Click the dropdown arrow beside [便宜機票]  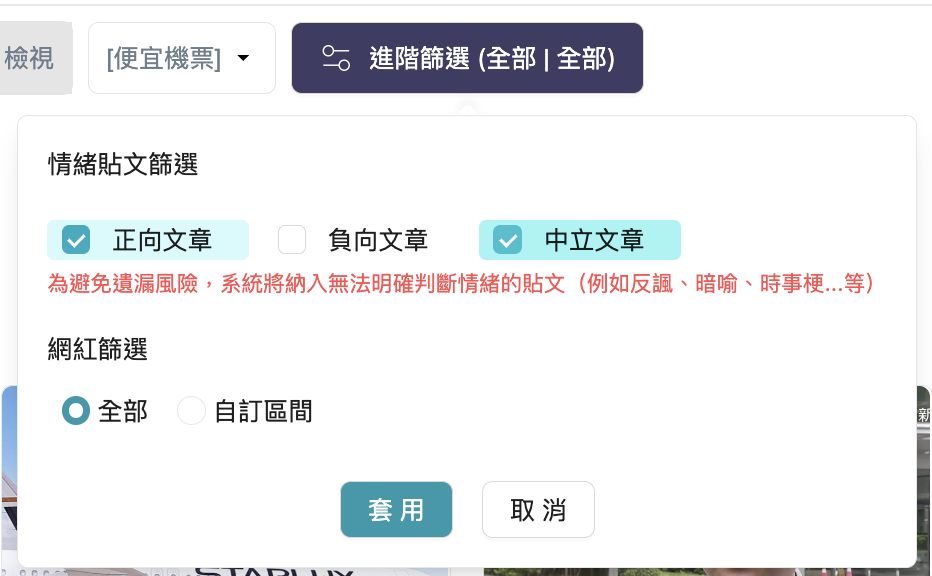click(243, 58)
